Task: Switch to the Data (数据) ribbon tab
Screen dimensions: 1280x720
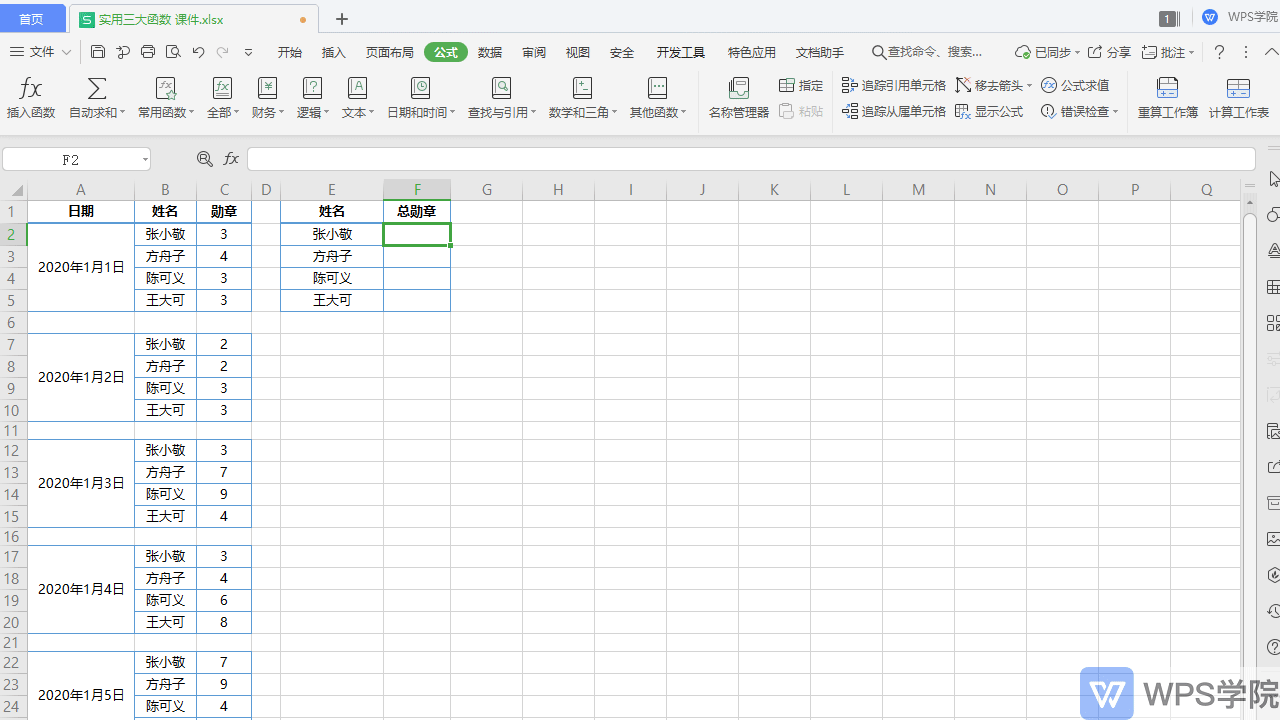Action: [490, 52]
